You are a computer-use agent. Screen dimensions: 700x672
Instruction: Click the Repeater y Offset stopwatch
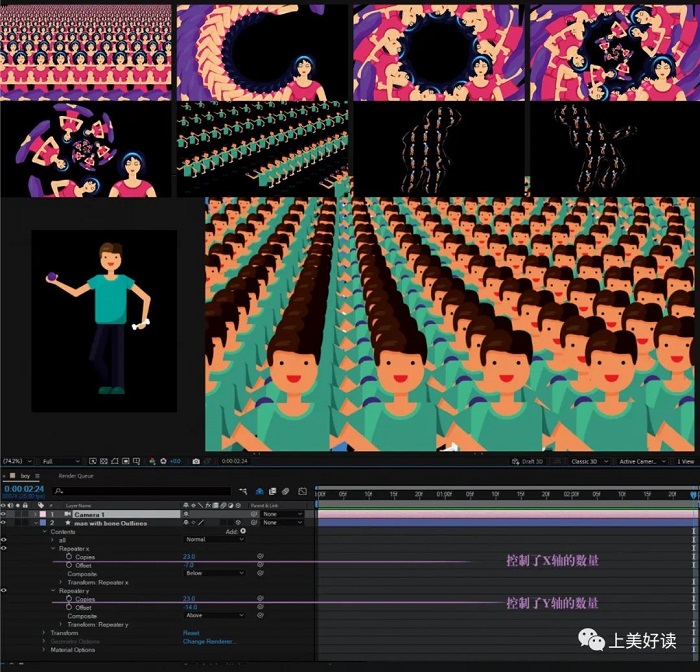69,607
